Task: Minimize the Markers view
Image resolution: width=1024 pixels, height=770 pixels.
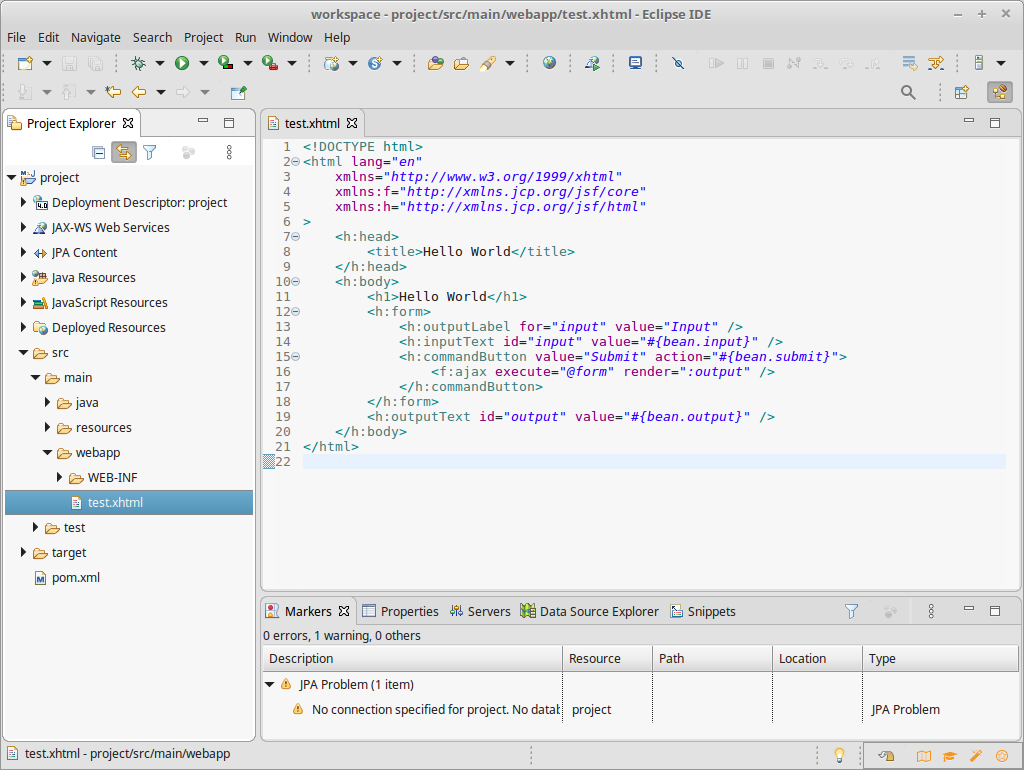Action: point(968,609)
